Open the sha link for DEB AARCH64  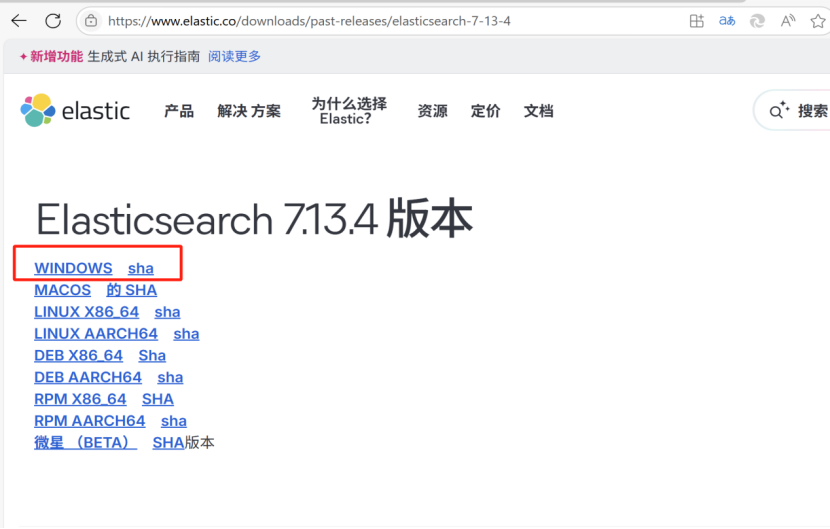pos(170,377)
